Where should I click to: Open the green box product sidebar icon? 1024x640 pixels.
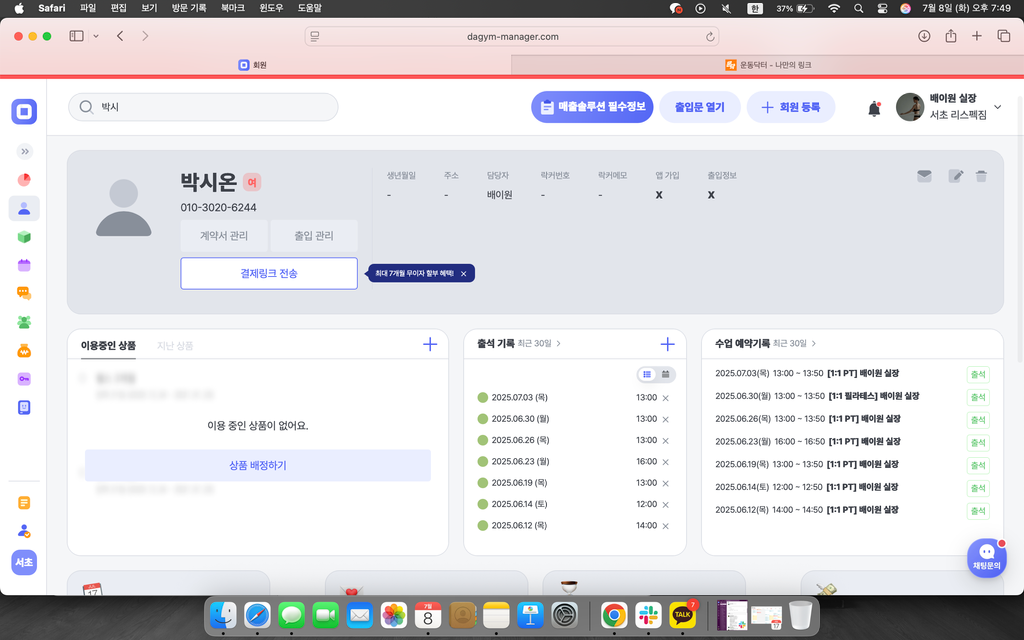click(x=24, y=237)
